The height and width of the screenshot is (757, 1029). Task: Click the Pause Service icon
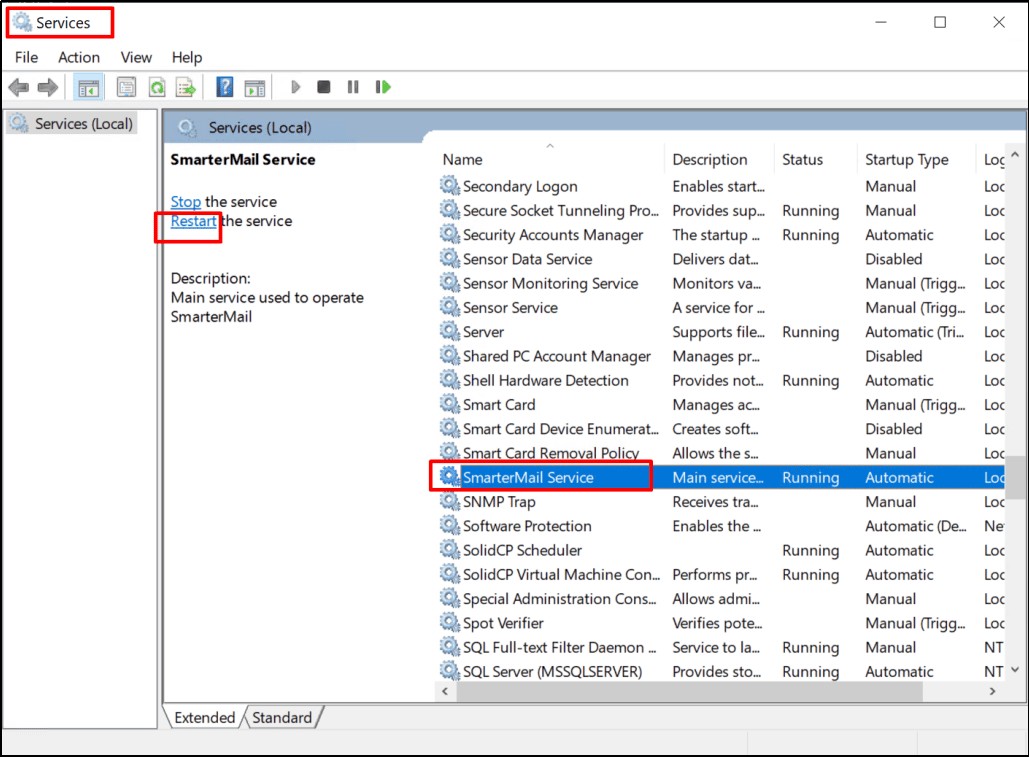353,87
